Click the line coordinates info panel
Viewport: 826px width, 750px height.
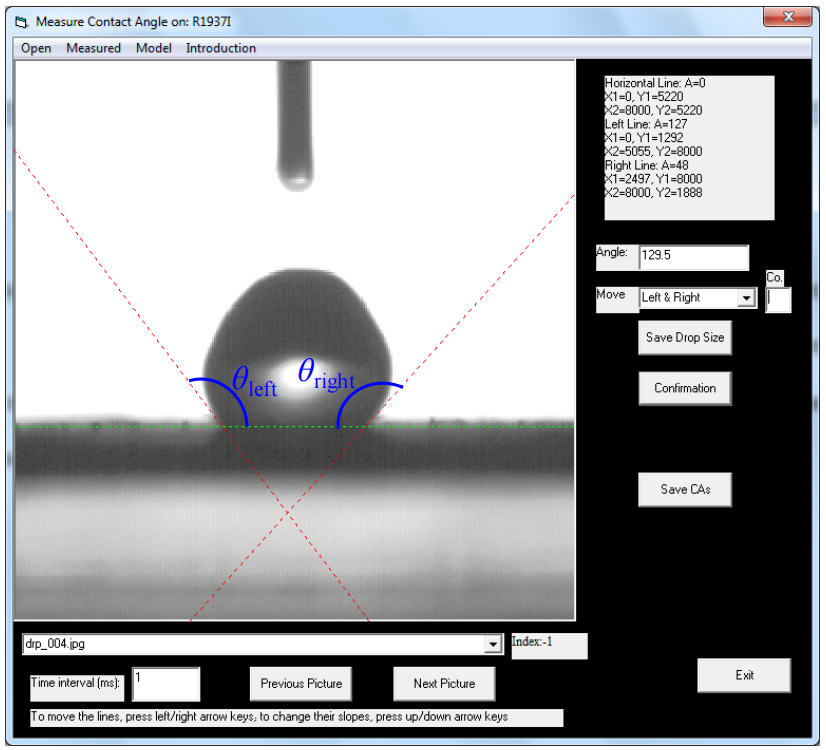(x=689, y=147)
